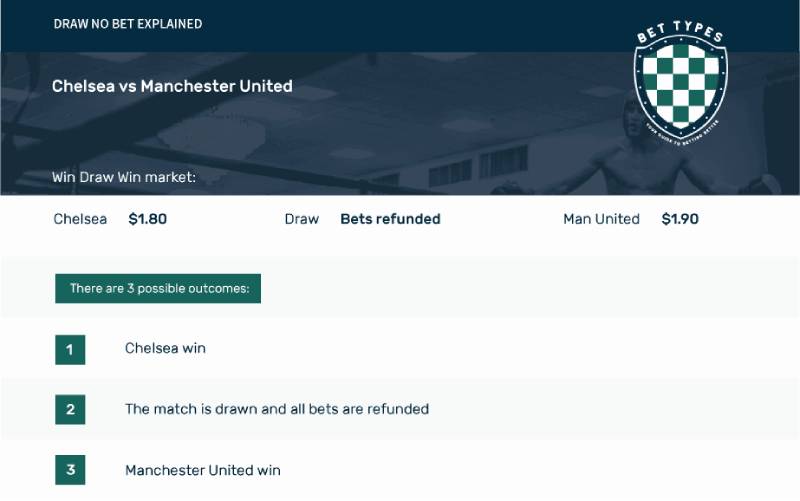
Task: Click the arched BET TYPES logo text
Action: click(x=680, y=32)
